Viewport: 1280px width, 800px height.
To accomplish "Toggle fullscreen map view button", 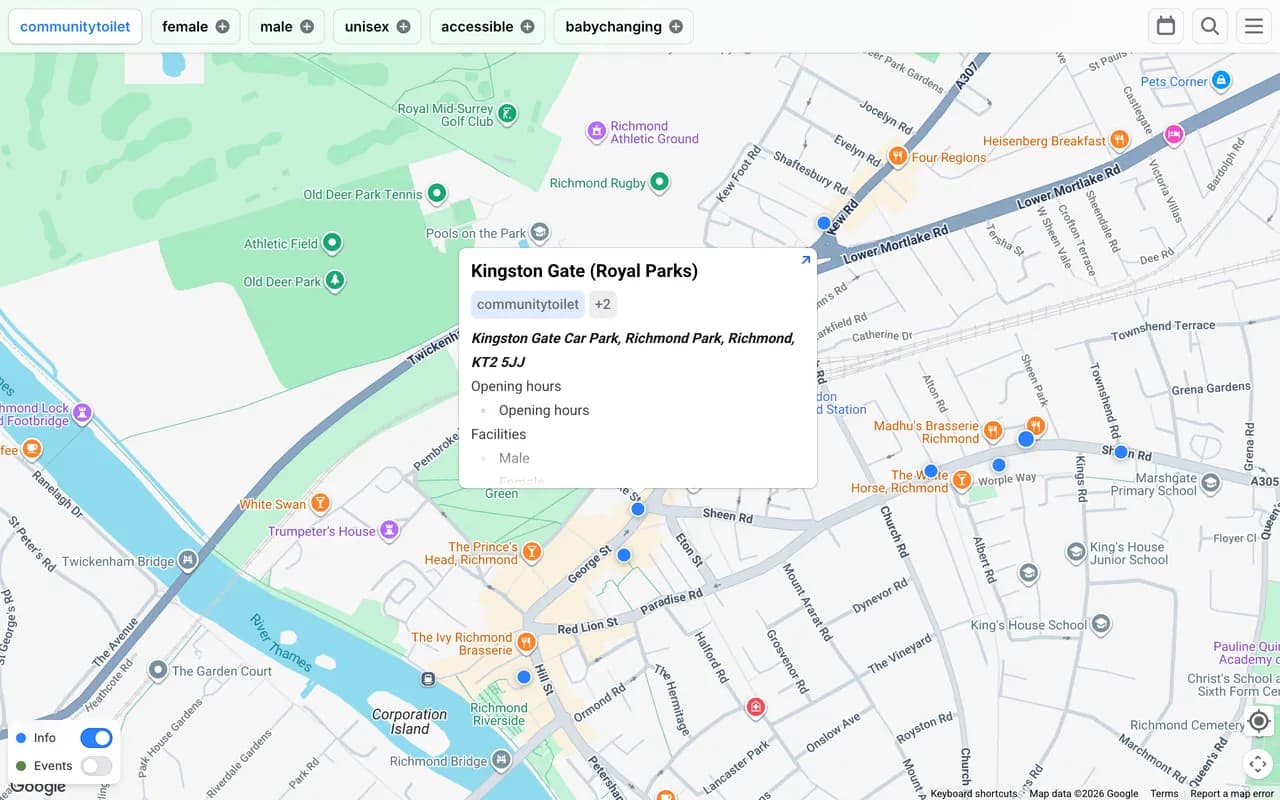I will click(x=1259, y=764).
